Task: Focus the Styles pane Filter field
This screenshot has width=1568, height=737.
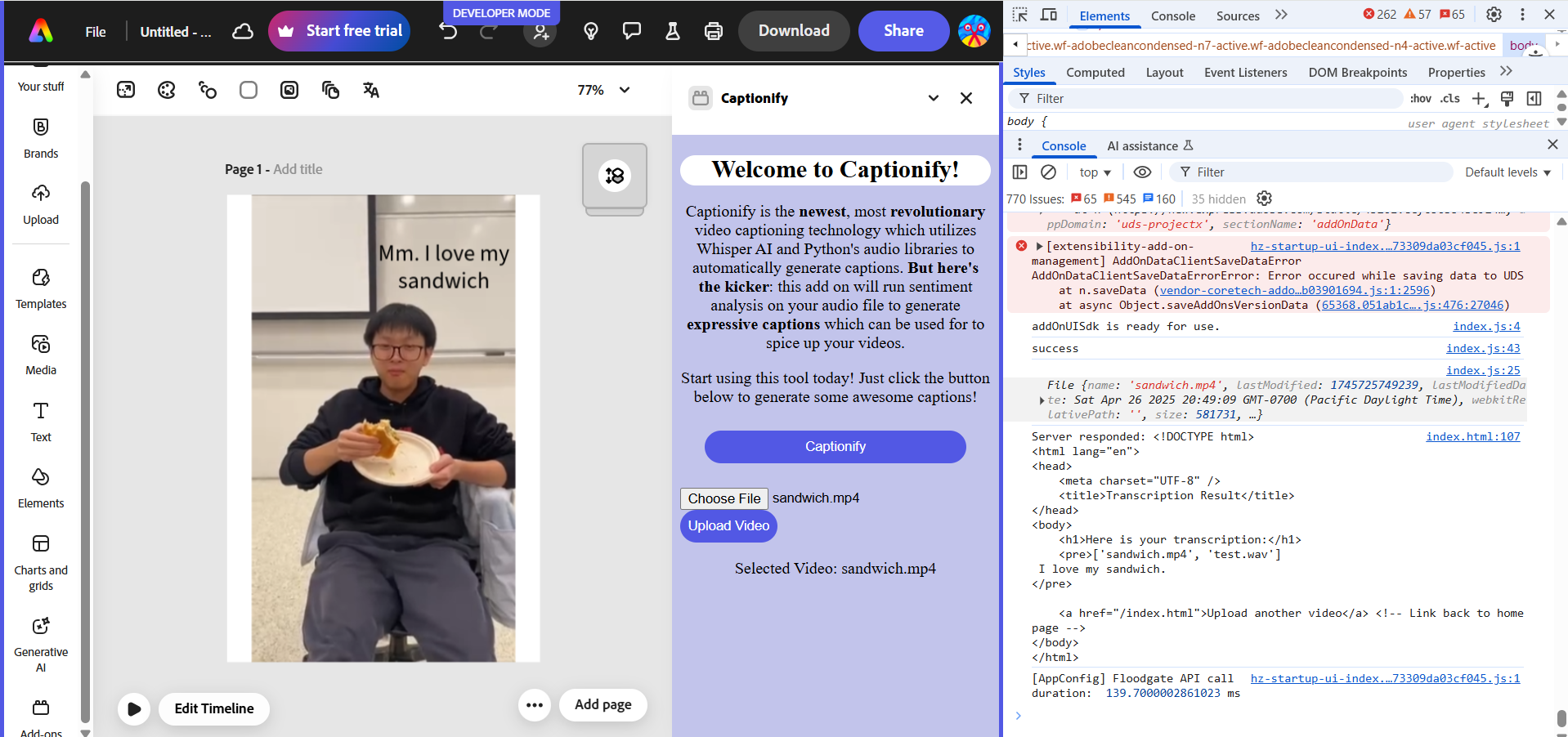Action: [x=1207, y=99]
